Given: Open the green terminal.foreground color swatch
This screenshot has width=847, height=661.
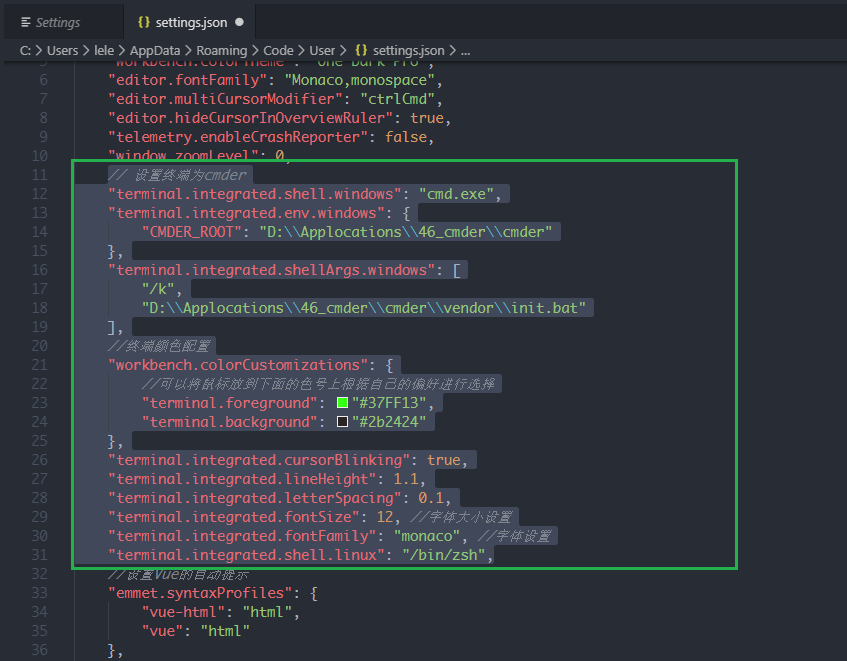Looking at the screenshot, I should point(342,403).
